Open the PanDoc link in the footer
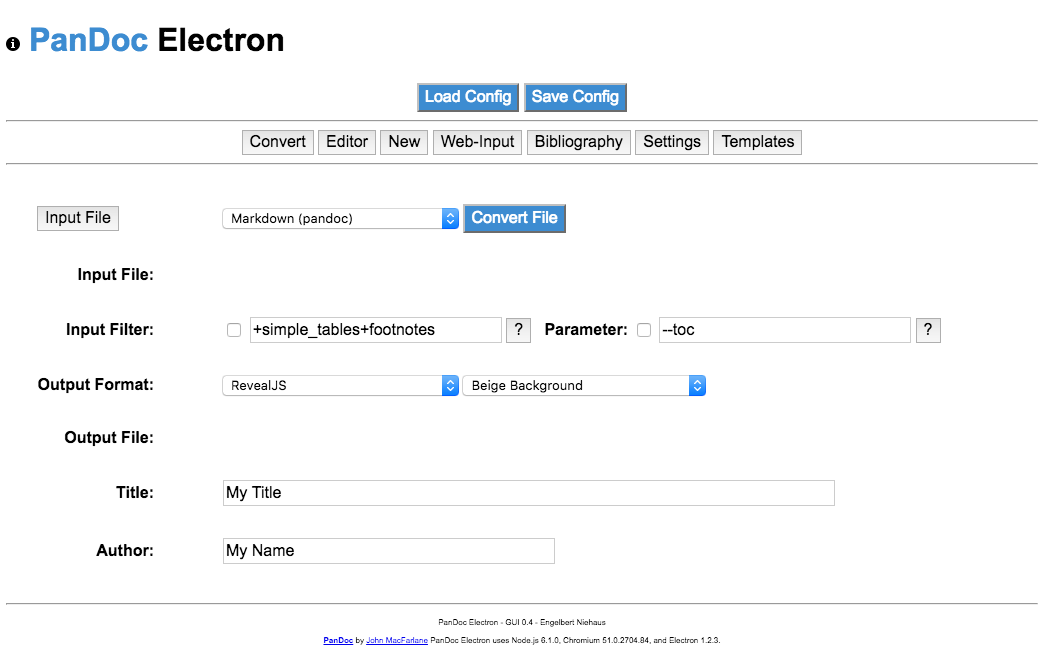Viewport: 1042px width, 662px height. [338, 639]
